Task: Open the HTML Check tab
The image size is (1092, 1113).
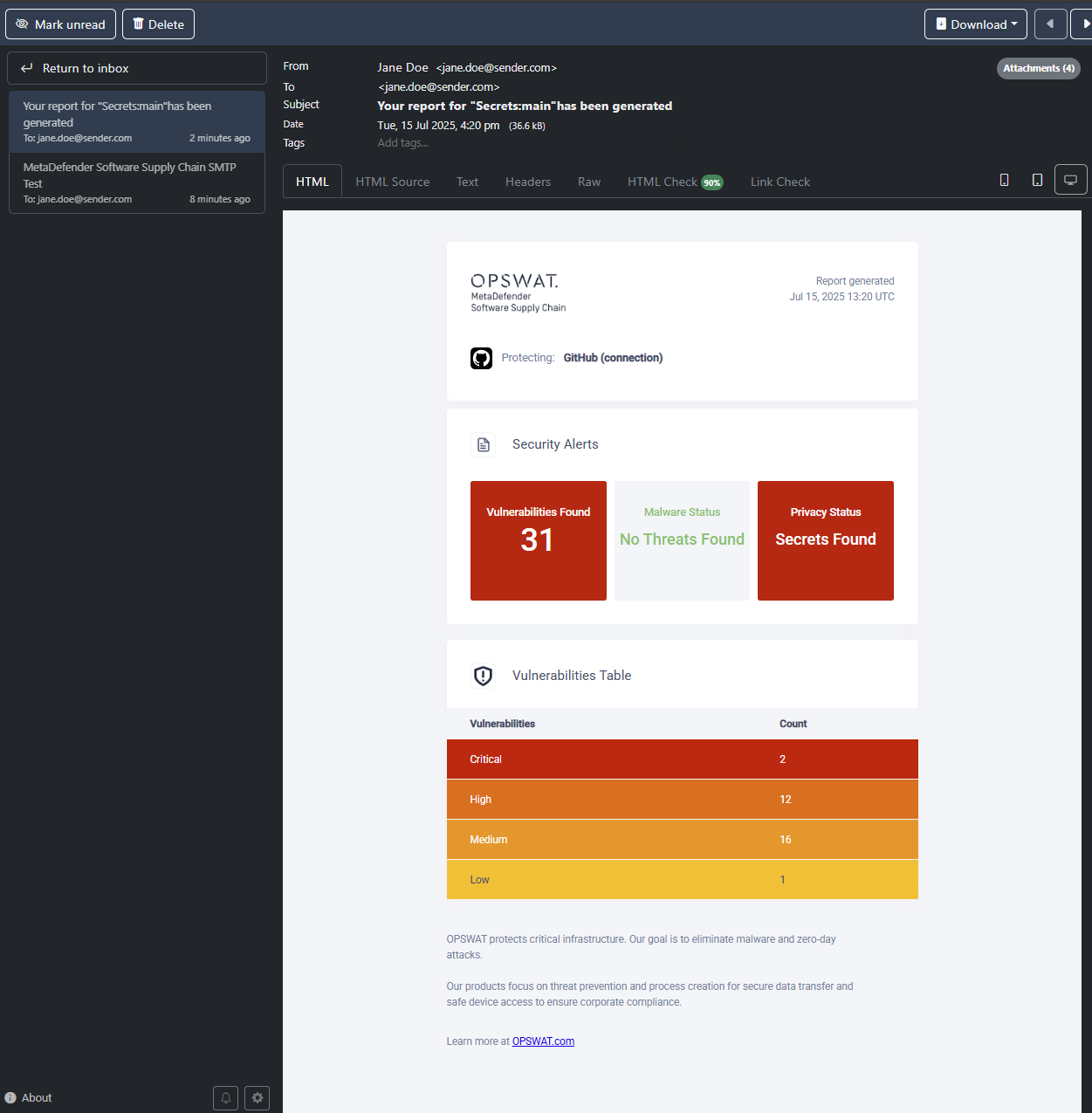Action: click(675, 182)
